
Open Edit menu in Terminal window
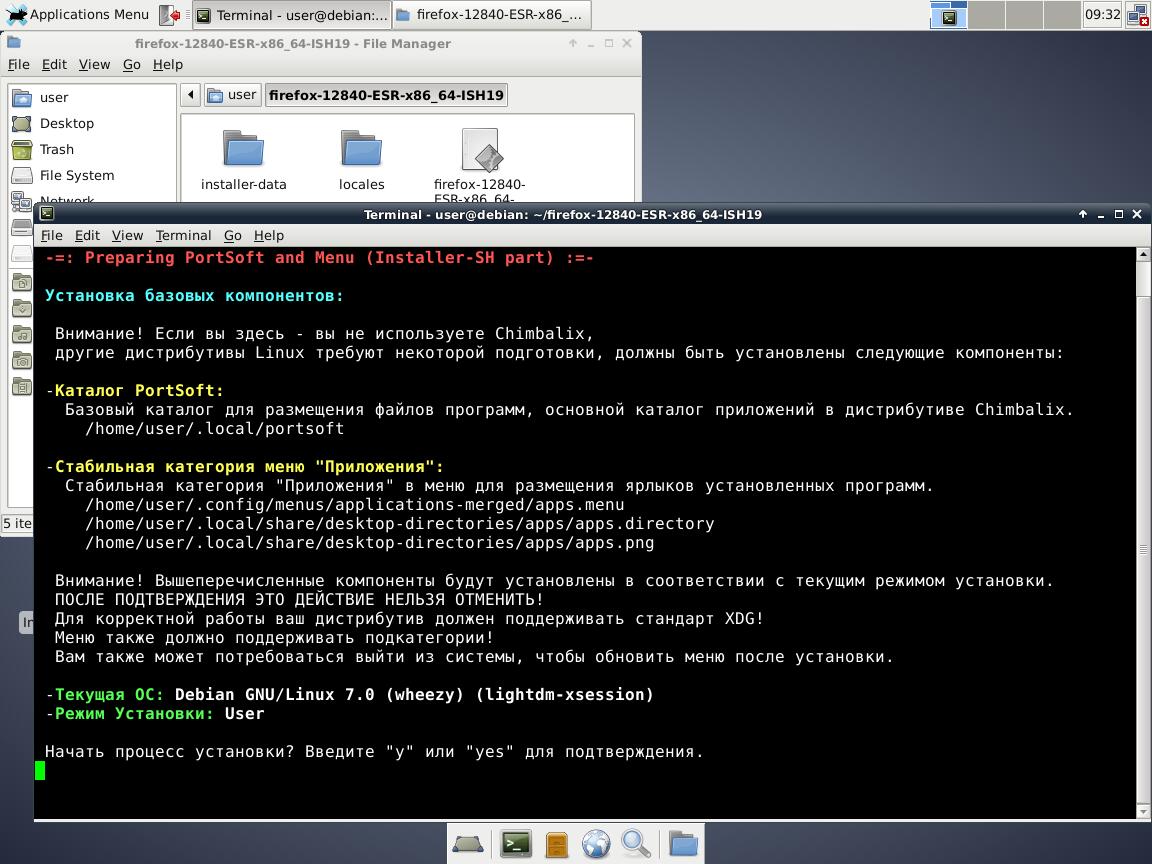pyautogui.click(x=87, y=235)
